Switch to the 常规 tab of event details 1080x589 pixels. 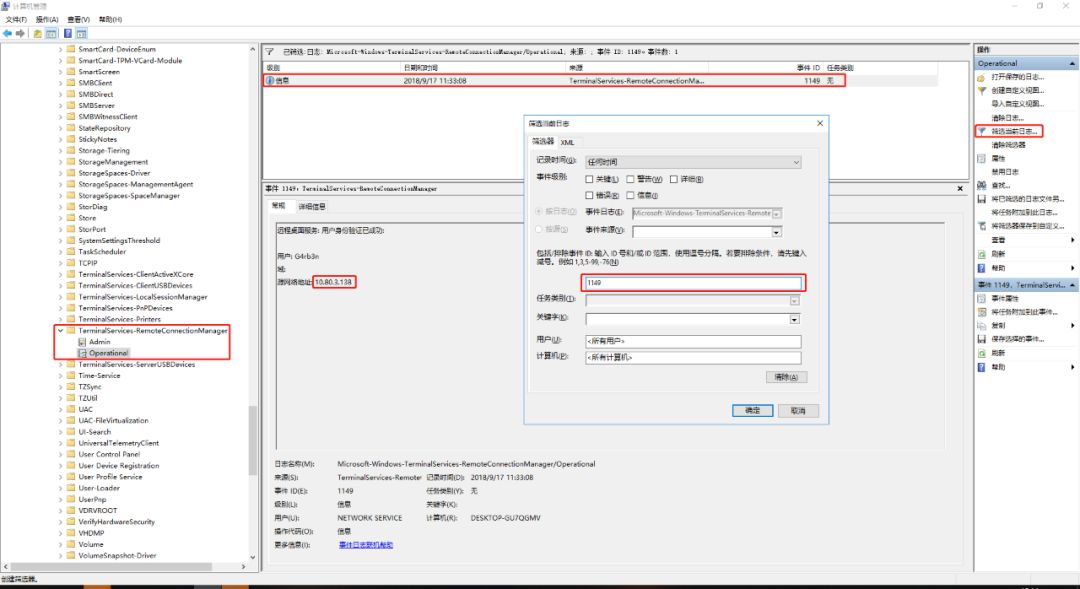point(278,206)
